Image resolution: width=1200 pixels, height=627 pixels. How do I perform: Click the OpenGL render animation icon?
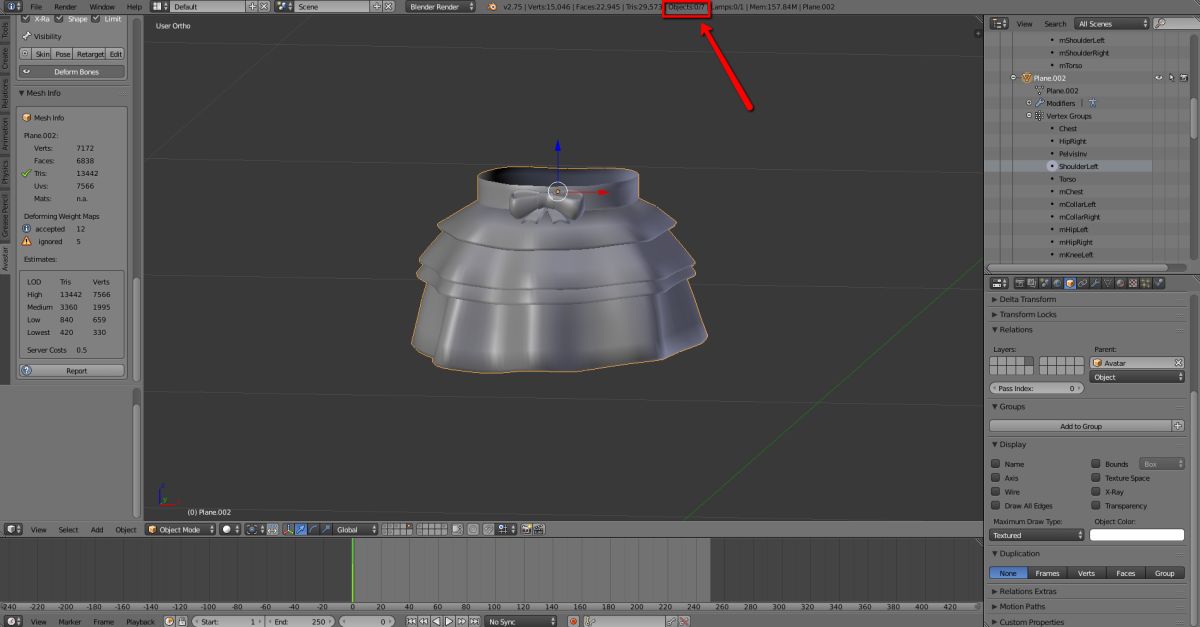pos(539,529)
